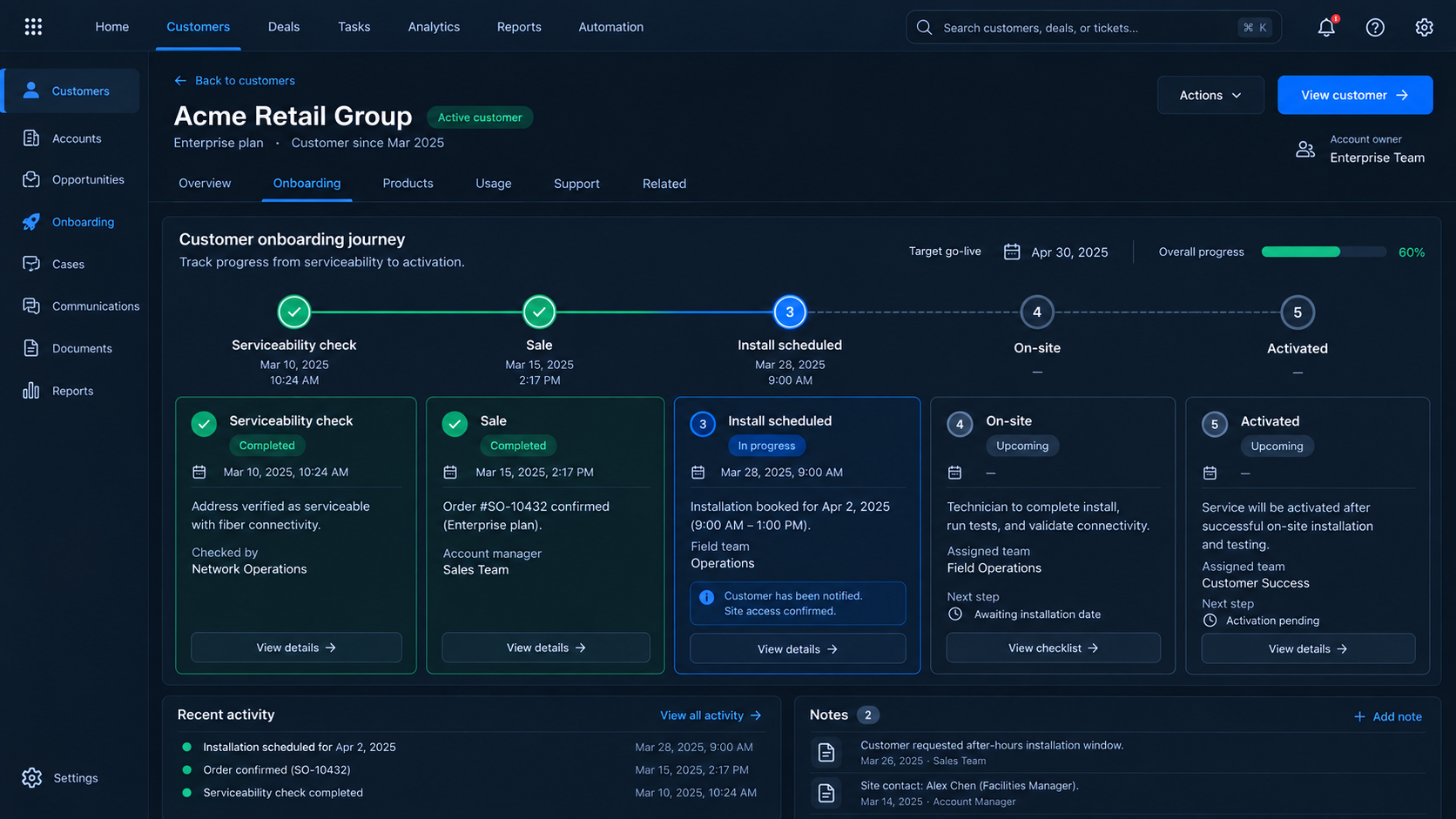Click the target go-live calendar icon
The image size is (1456, 819).
[1012, 252]
